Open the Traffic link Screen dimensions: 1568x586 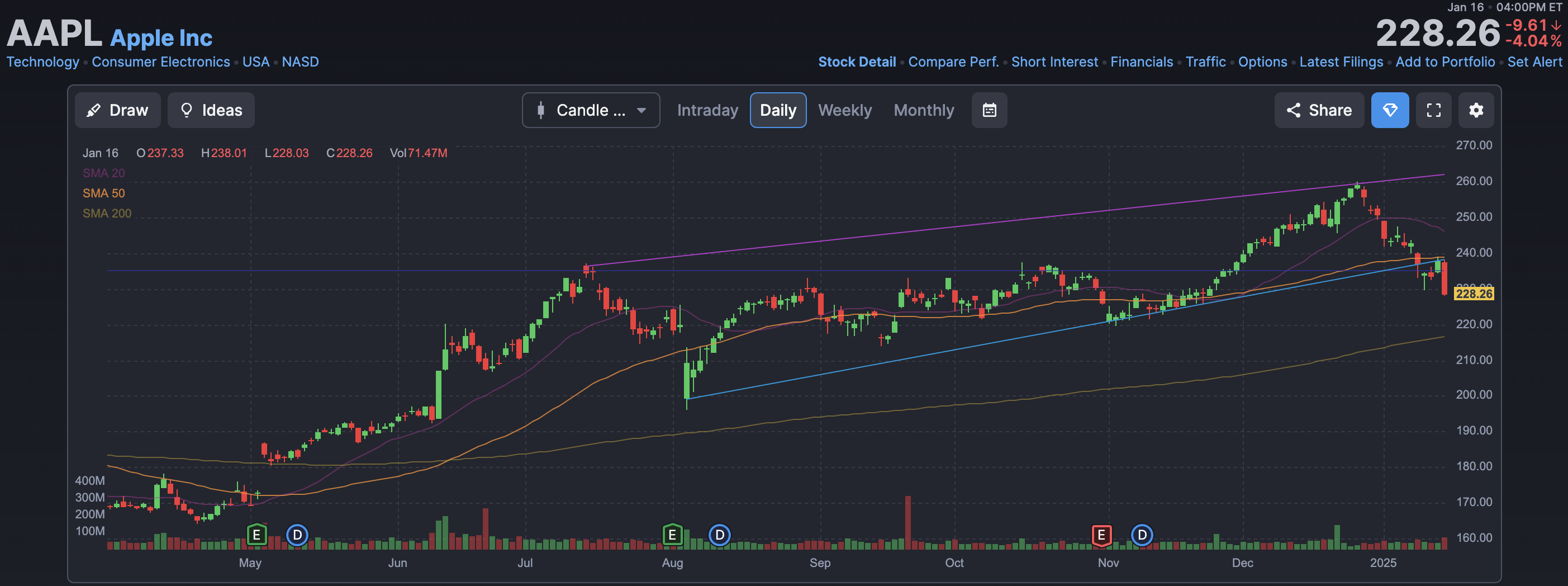tap(1205, 62)
